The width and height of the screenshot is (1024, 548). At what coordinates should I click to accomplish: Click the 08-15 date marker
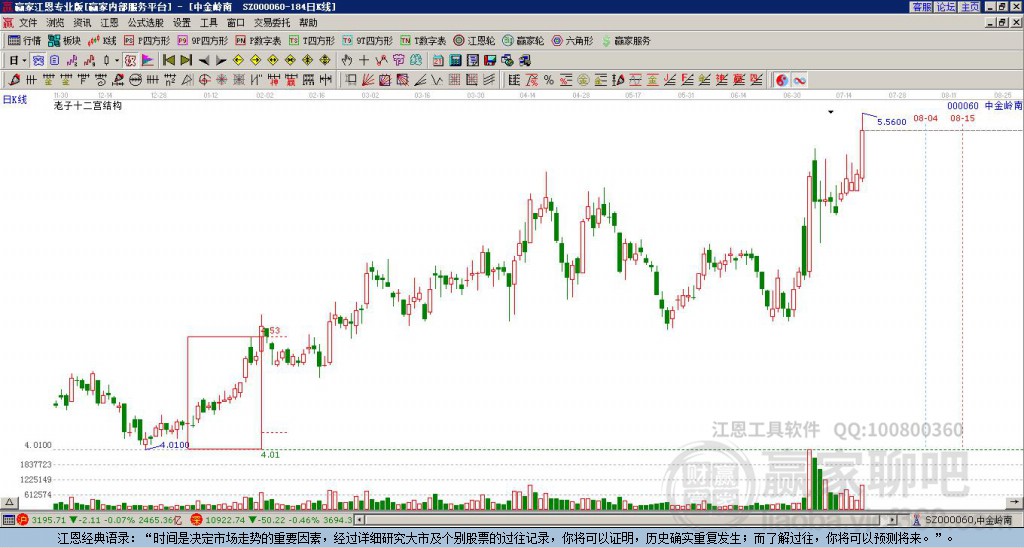963,118
